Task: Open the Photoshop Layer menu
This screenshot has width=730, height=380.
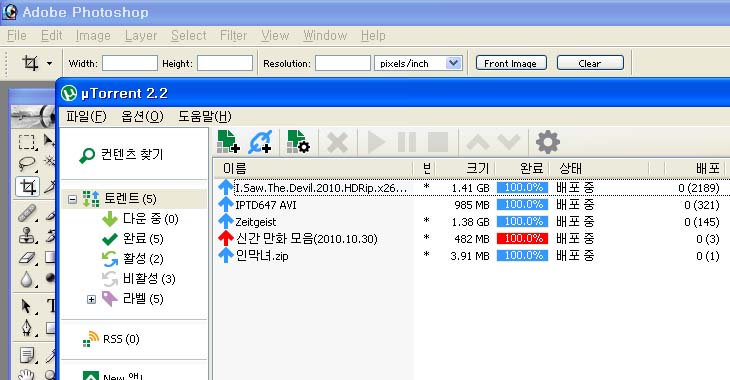Action: coord(141,35)
